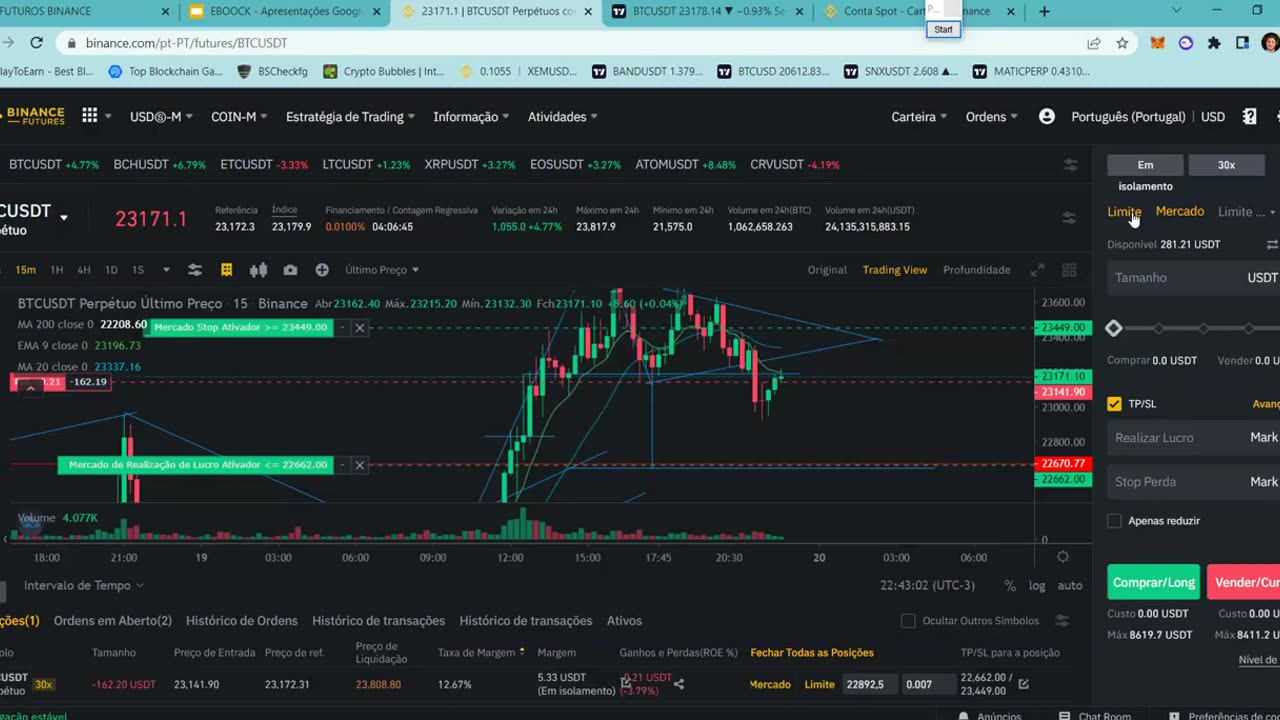Image resolution: width=1280 pixels, height=720 pixels.
Task: Click the transfer funds arrows icon
Action: (x=1272, y=244)
